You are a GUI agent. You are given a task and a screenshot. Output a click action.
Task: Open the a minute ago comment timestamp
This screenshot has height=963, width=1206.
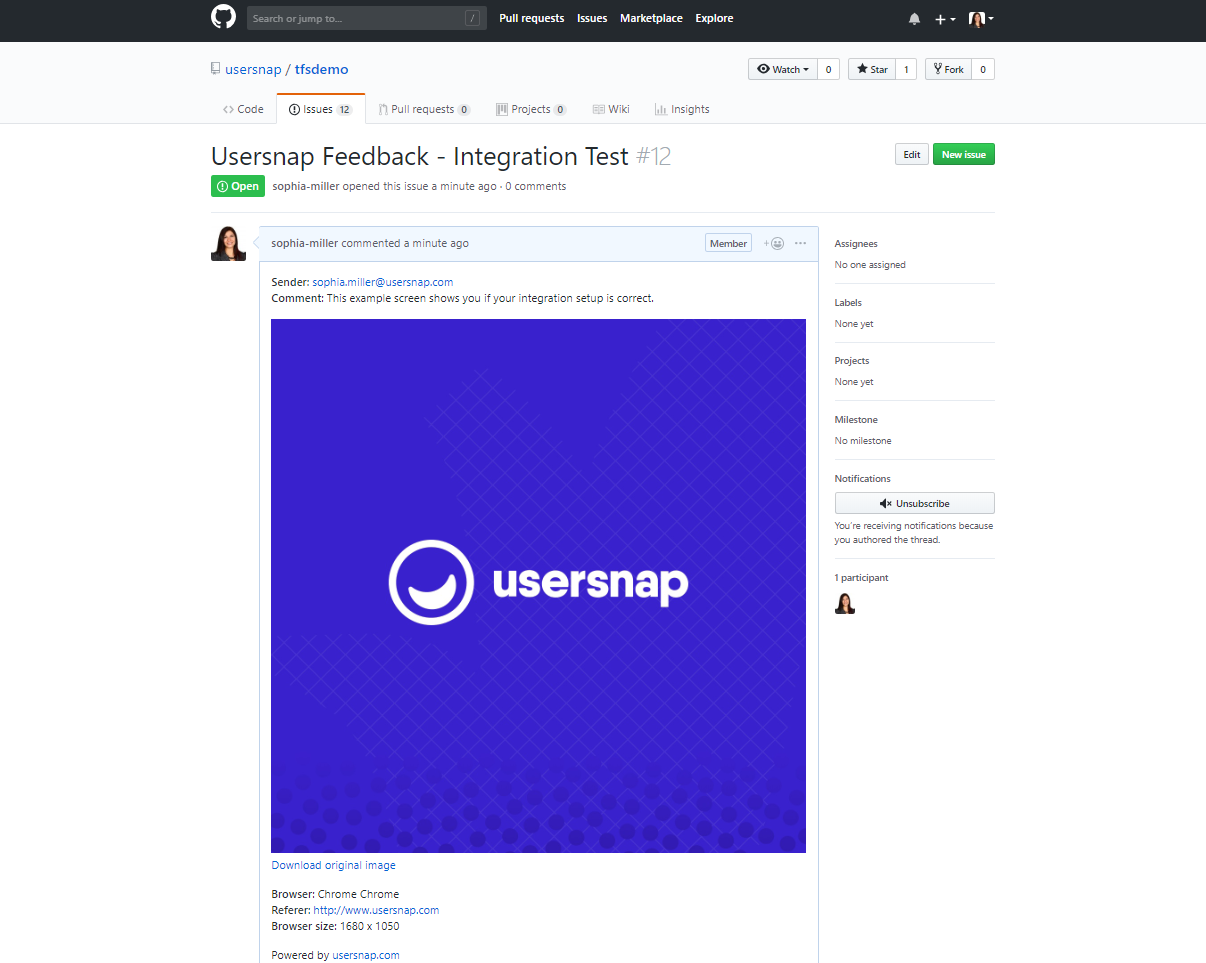pyautogui.click(x=436, y=243)
